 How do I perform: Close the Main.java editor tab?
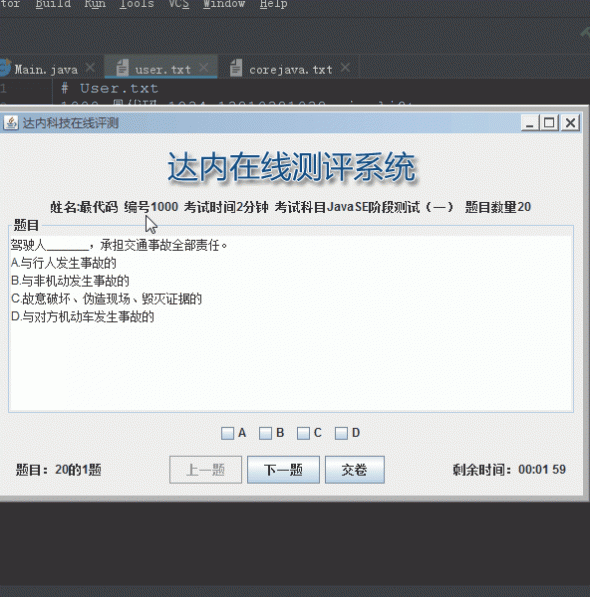(91, 68)
